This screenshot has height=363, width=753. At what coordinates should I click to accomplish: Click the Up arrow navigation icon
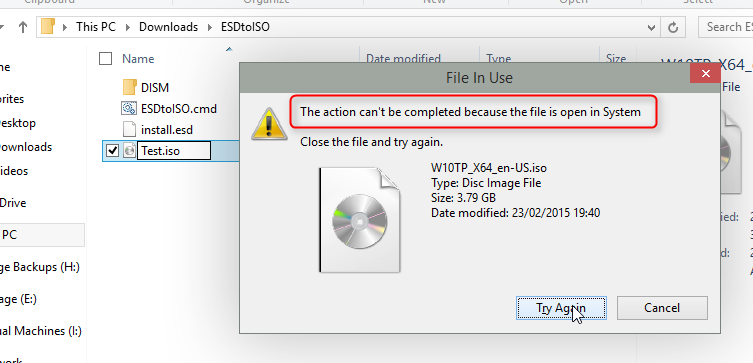coord(23,27)
